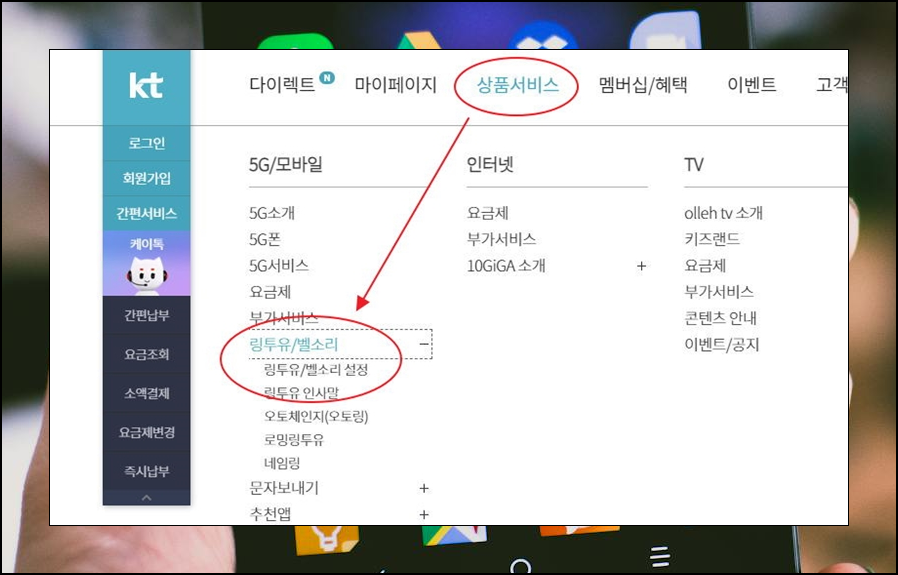
Task: Open the 콘텐츠 안내 link
Action: click(720, 318)
